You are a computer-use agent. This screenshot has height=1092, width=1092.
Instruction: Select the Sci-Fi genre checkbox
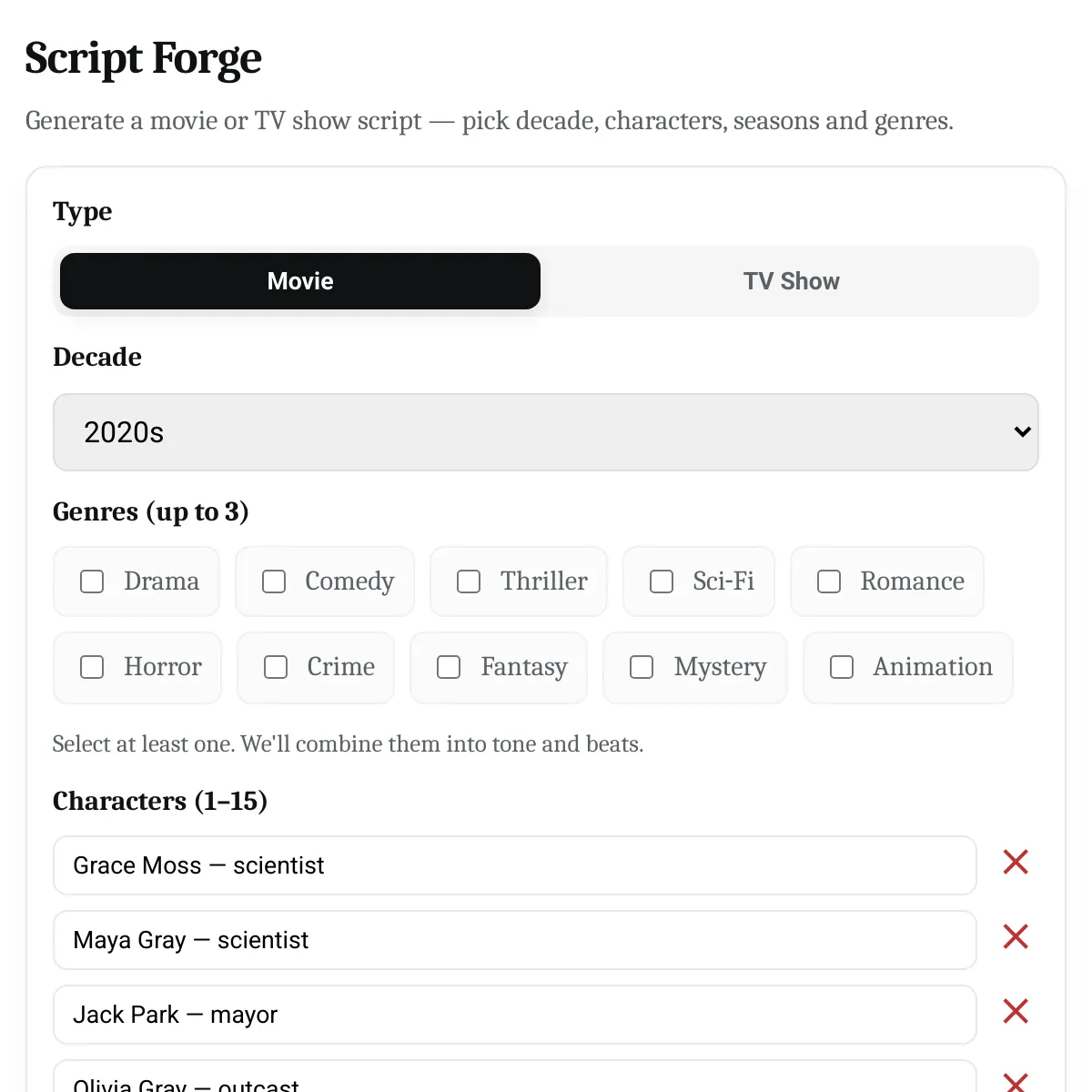coord(662,581)
